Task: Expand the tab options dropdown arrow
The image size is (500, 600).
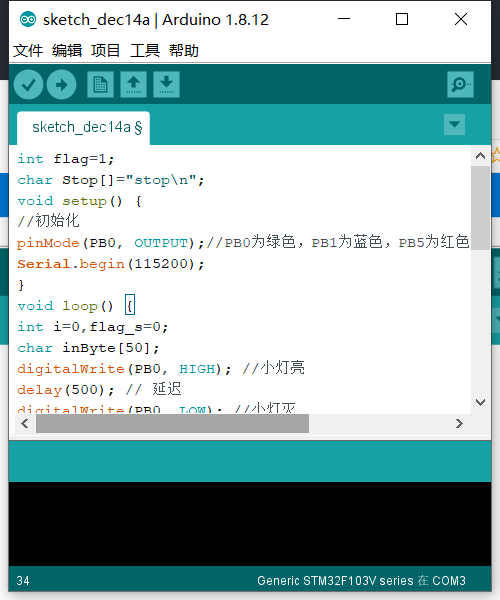Action: click(454, 124)
